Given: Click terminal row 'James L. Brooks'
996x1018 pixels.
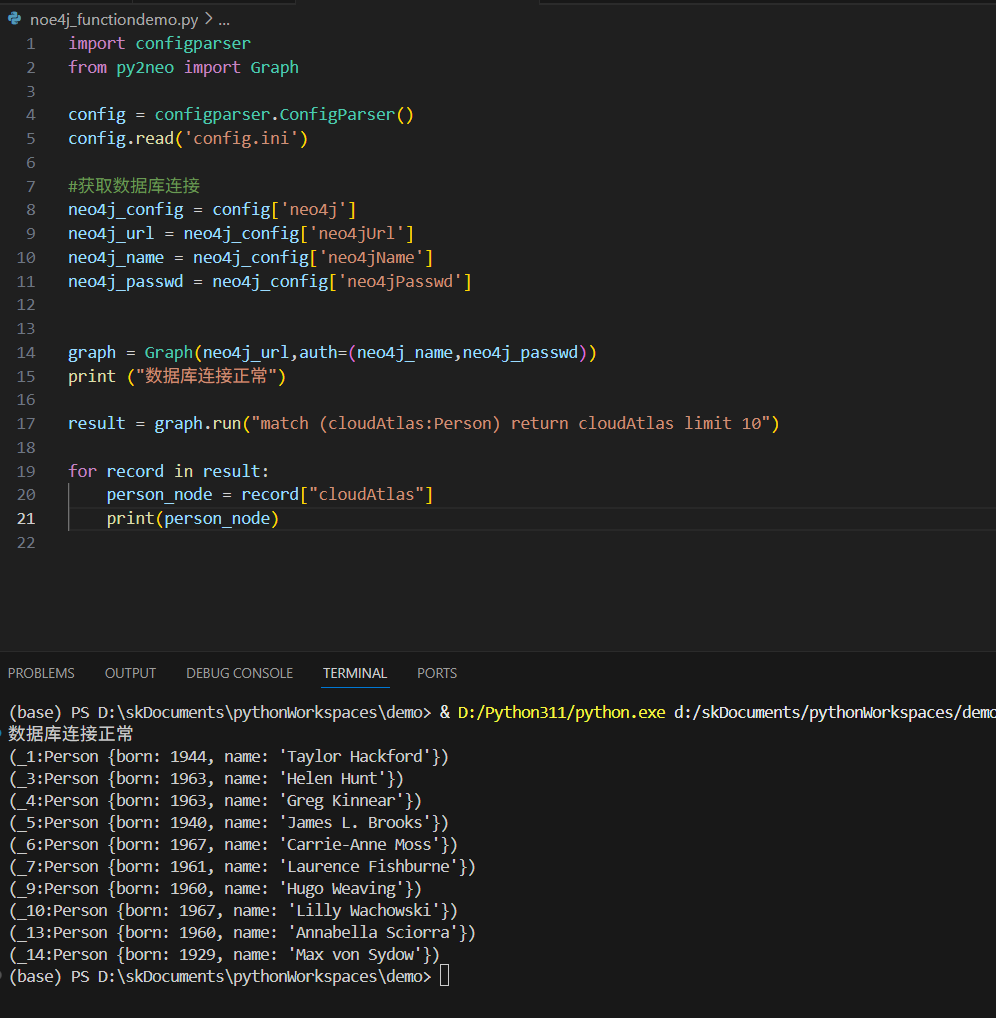Looking at the screenshot, I should [x=229, y=823].
